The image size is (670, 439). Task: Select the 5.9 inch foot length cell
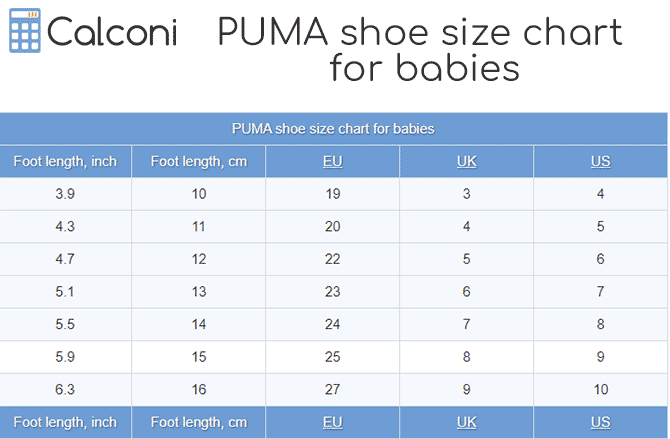coord(65,356)
